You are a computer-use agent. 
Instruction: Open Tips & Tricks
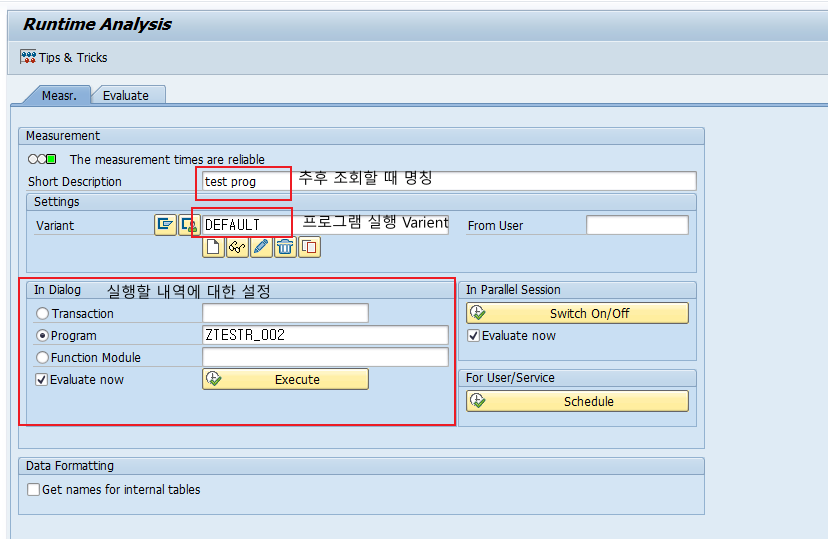(63, 57)
